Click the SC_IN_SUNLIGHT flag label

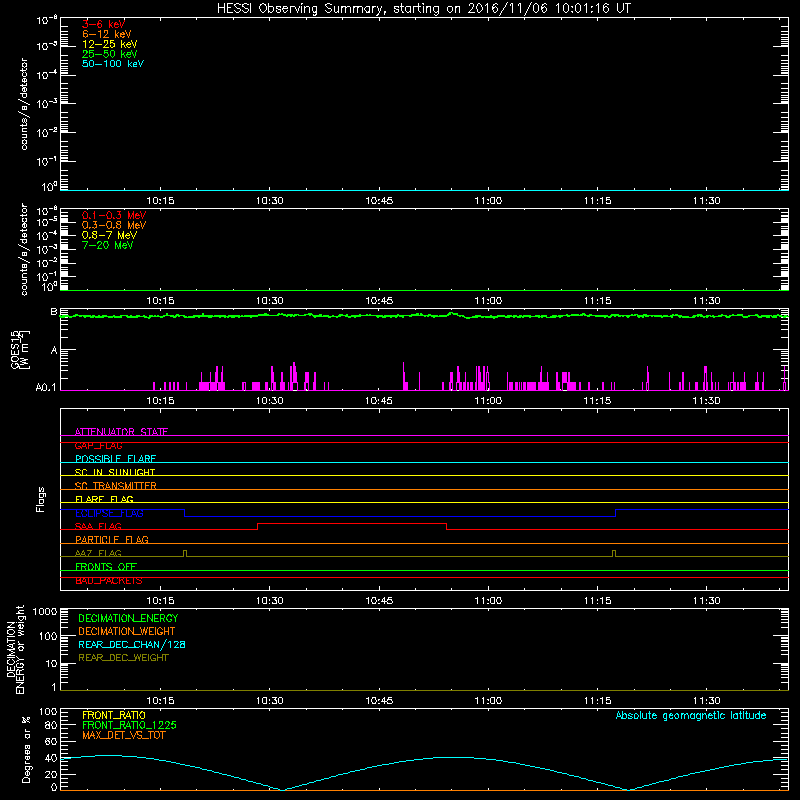tap(115, 472)
